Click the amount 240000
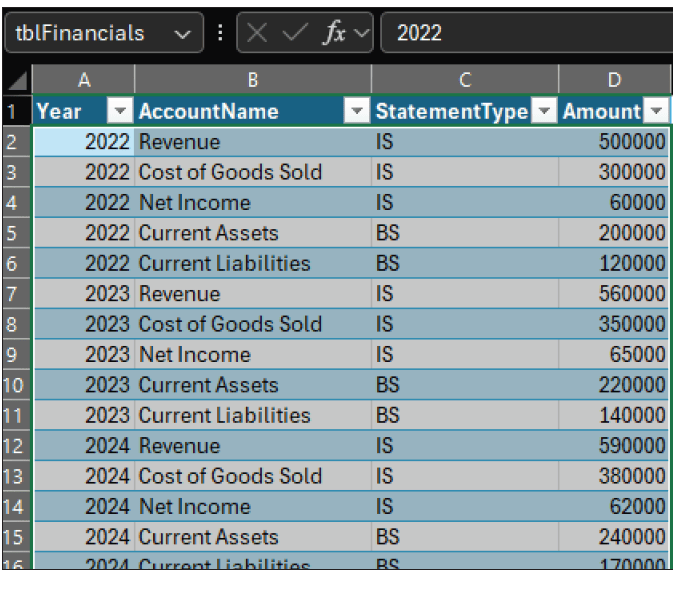Image resolution: width=673 pixels, height=591 pixels. click(614, 536)
